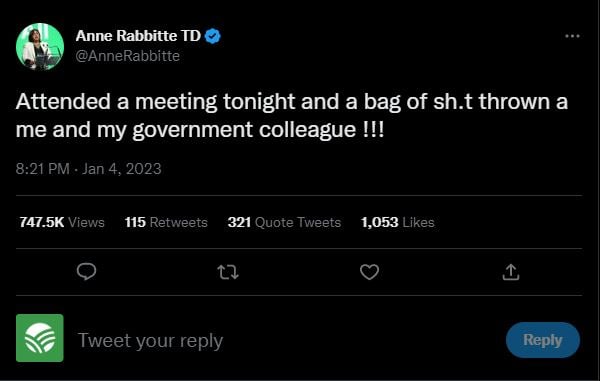Click the tweet text about the meeting
The height and width of the screenshot is (381, 600).
click(292, 116)
